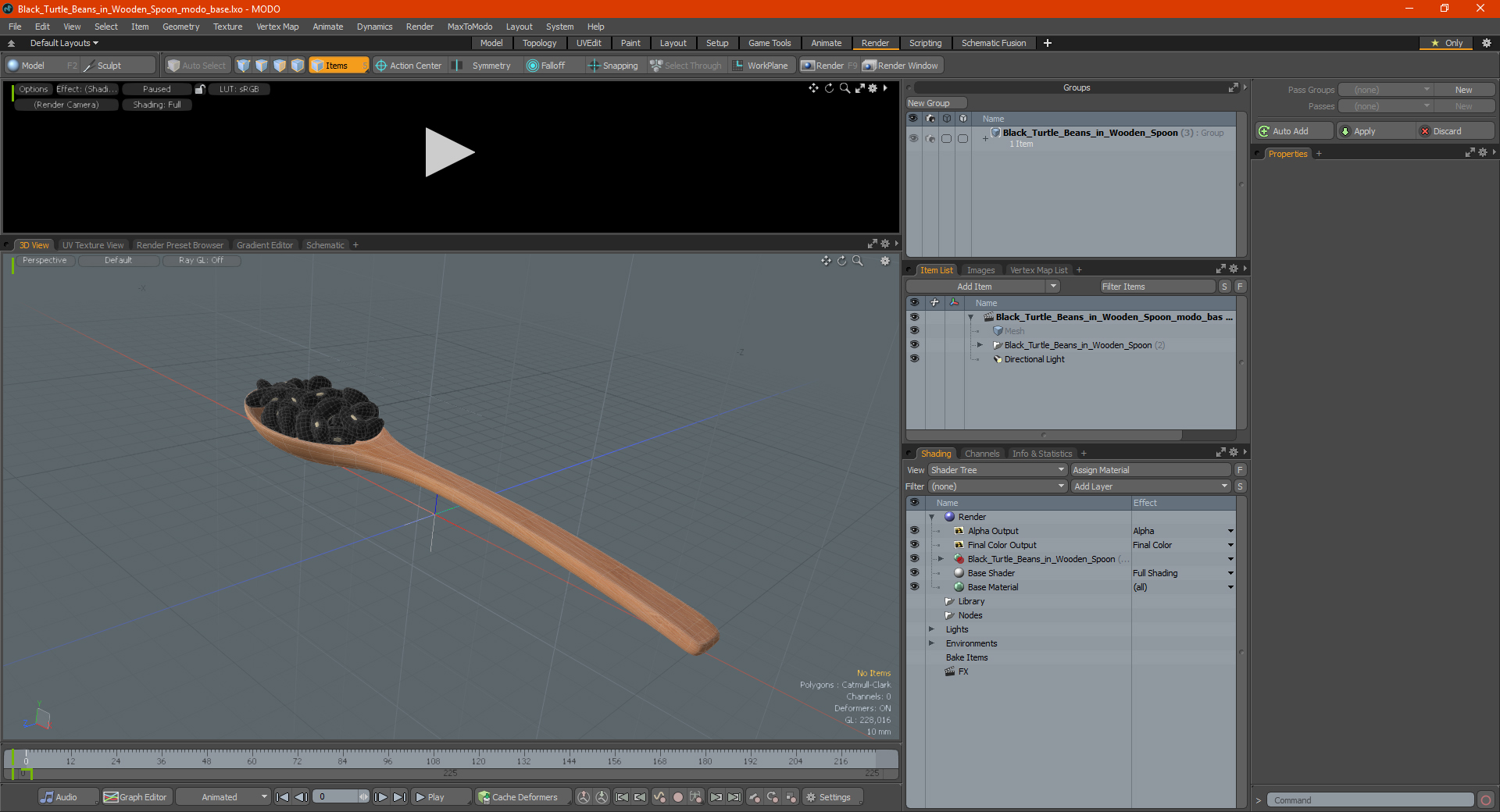Toggle the record keyframe button
This screenshot has height=812, width=1500.
(x=678, y=797)
